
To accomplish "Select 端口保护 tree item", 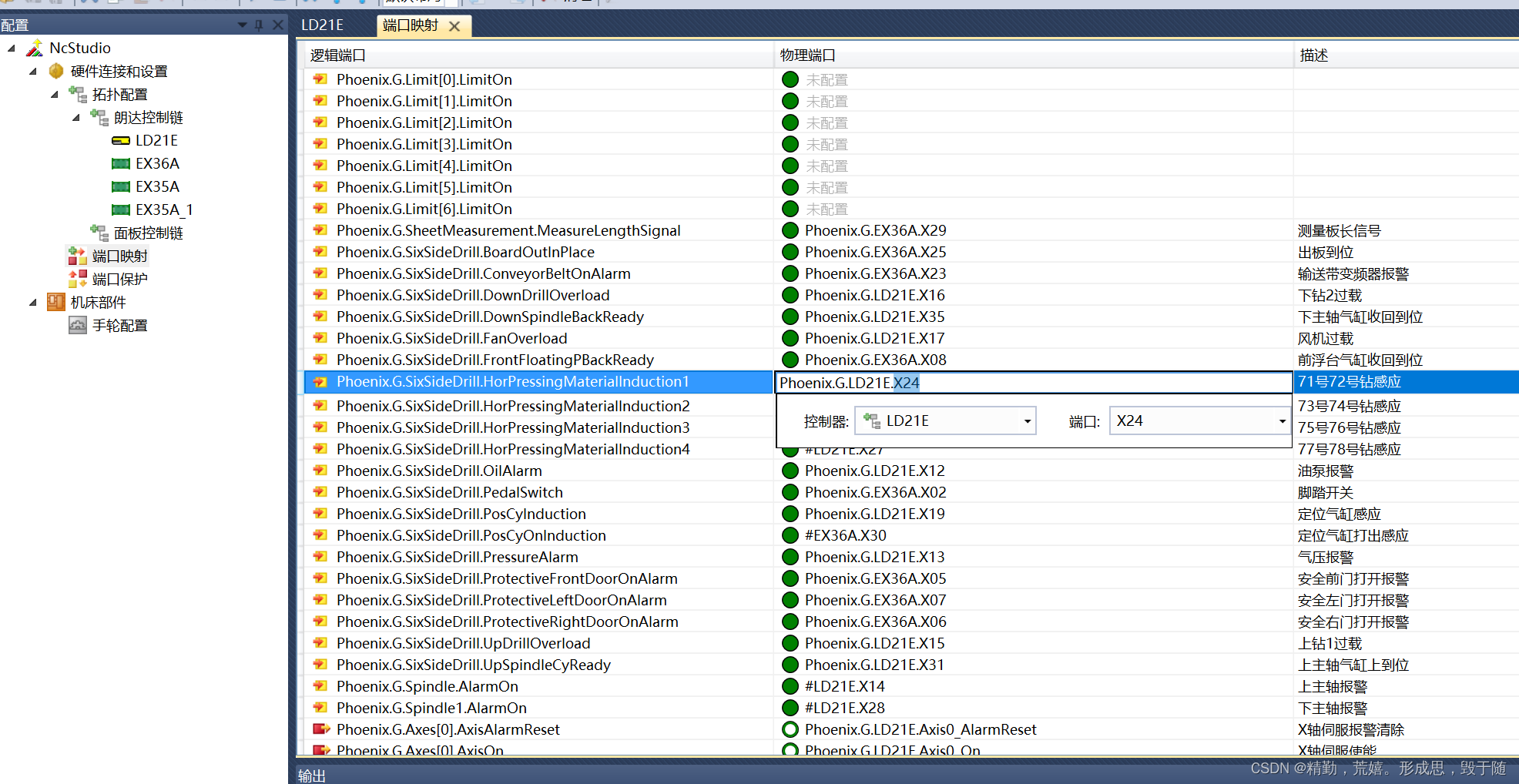I will [119, 279].
